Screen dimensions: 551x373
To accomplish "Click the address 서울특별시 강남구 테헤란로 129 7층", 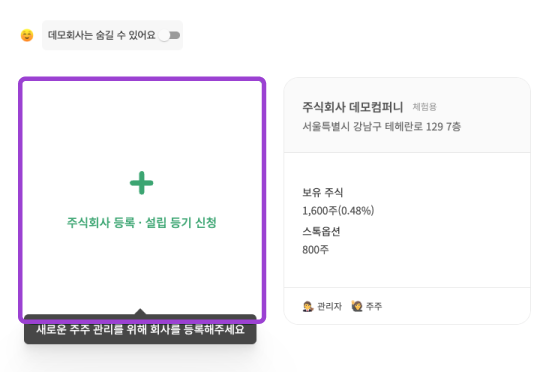I will pos(382,126).
